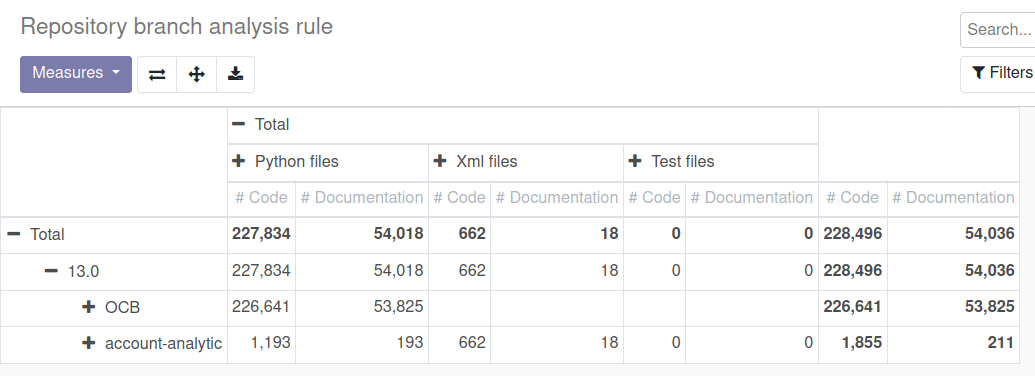Viewport: 1035px width, 376px height.
Task: Download the pivot table as a spreadsheet
Action: (235, 75)
